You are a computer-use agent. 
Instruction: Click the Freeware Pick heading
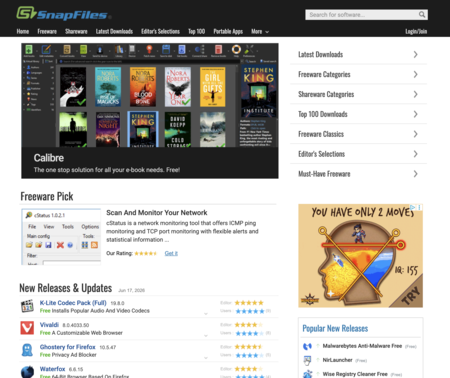(47, 196)
